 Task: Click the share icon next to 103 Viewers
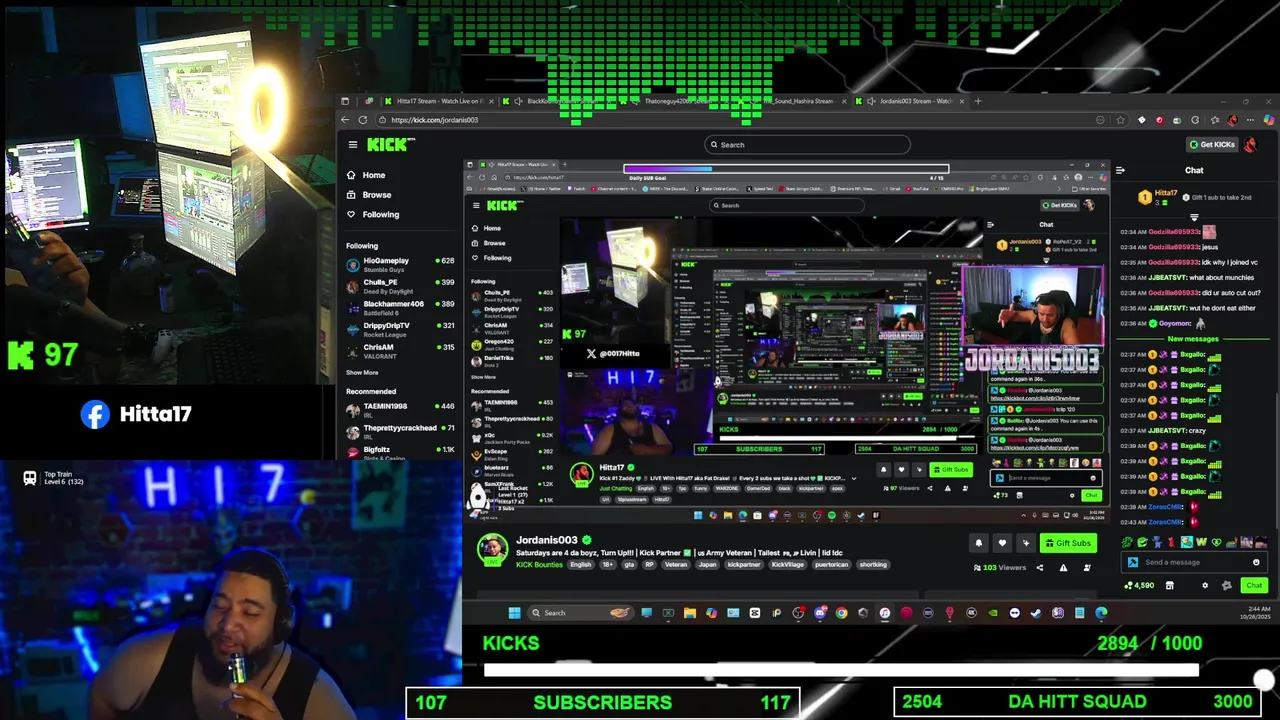point(1039,568)
